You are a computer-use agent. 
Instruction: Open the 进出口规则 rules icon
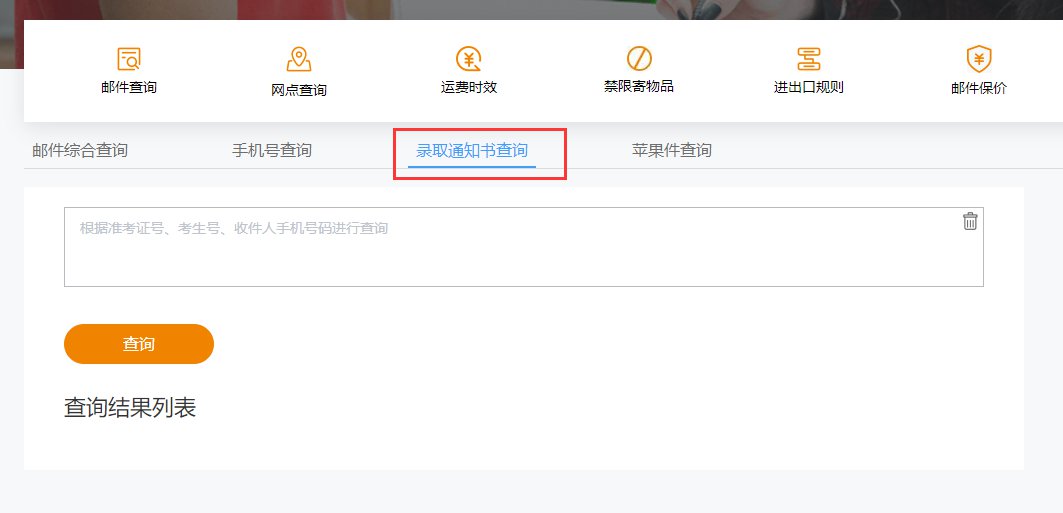click(x=809, y=59)
